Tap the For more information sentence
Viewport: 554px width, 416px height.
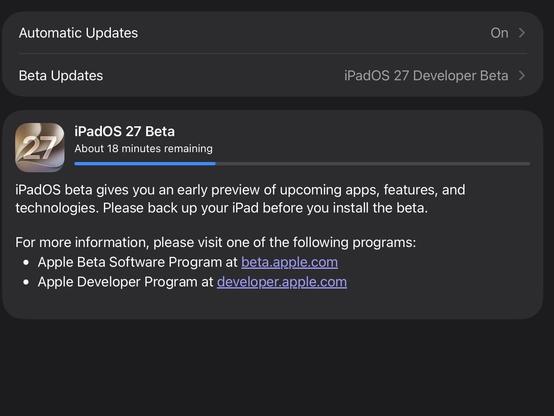pyautogui.click(x=216, y=242)
